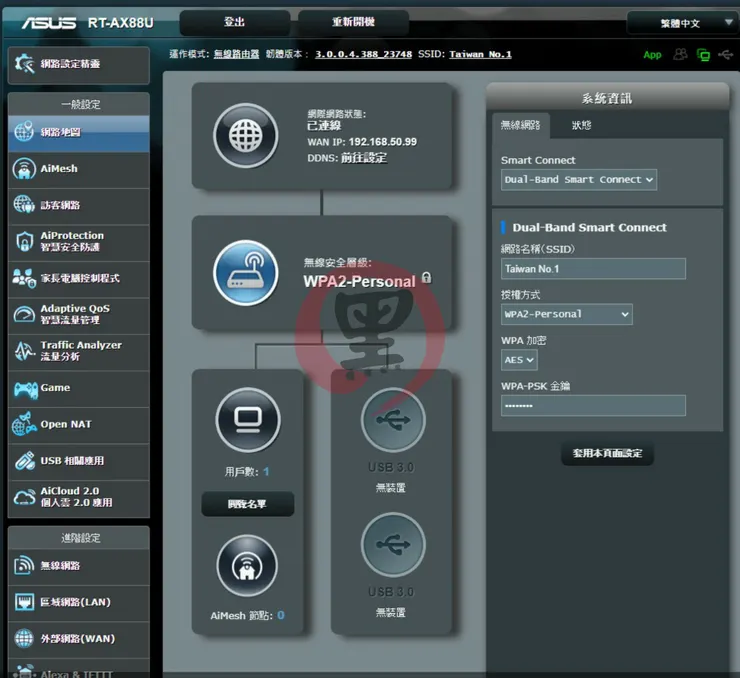Select the lower USB 3.0 icon
The image size is (740, 678).
coord(393,544)
